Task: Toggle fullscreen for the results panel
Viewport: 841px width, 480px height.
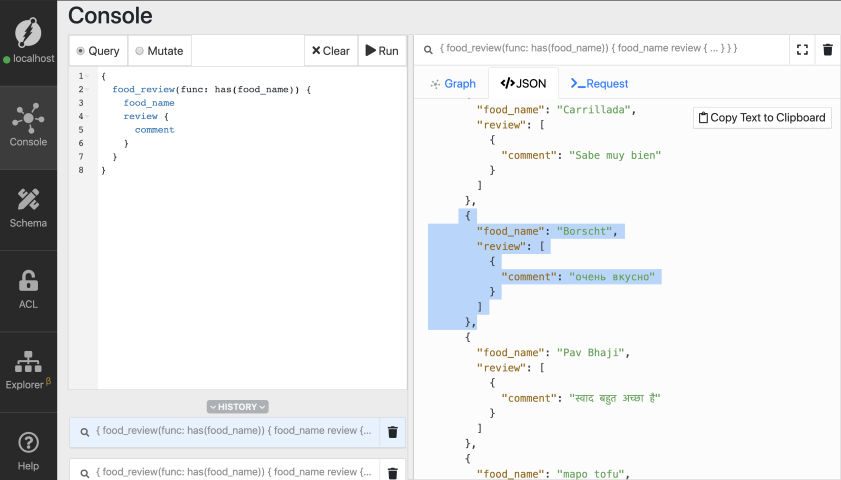Action: (x=801, y=49)
